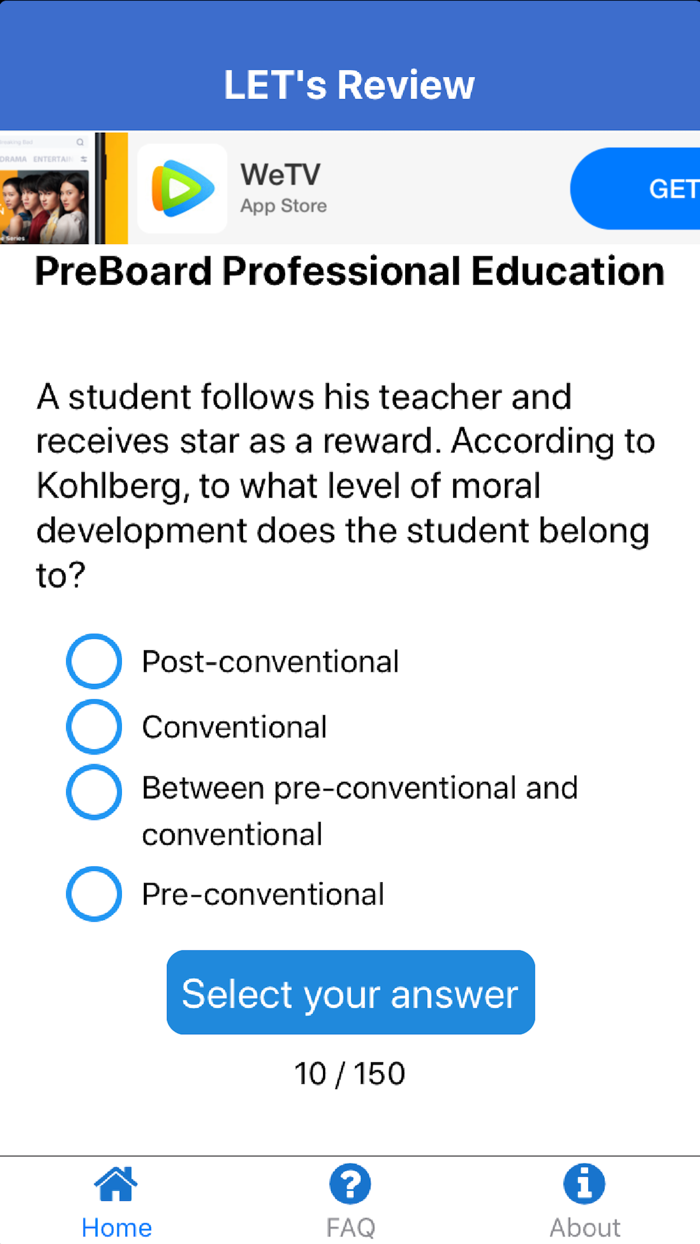Tap the "PreBoard Professional Education" heading
700x1244 pixels.
(x=350, y=271)
